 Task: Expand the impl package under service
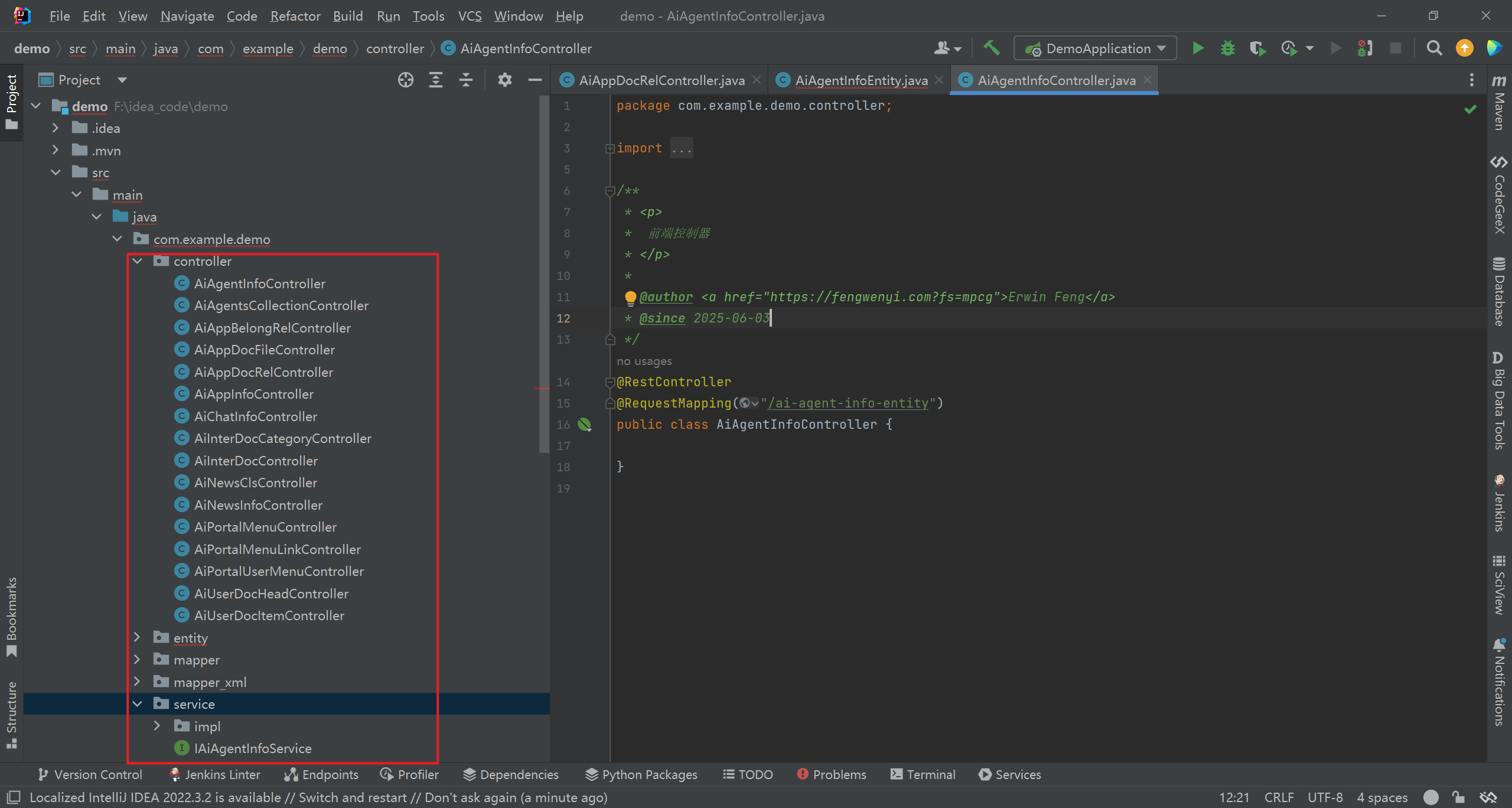point(157,726)
